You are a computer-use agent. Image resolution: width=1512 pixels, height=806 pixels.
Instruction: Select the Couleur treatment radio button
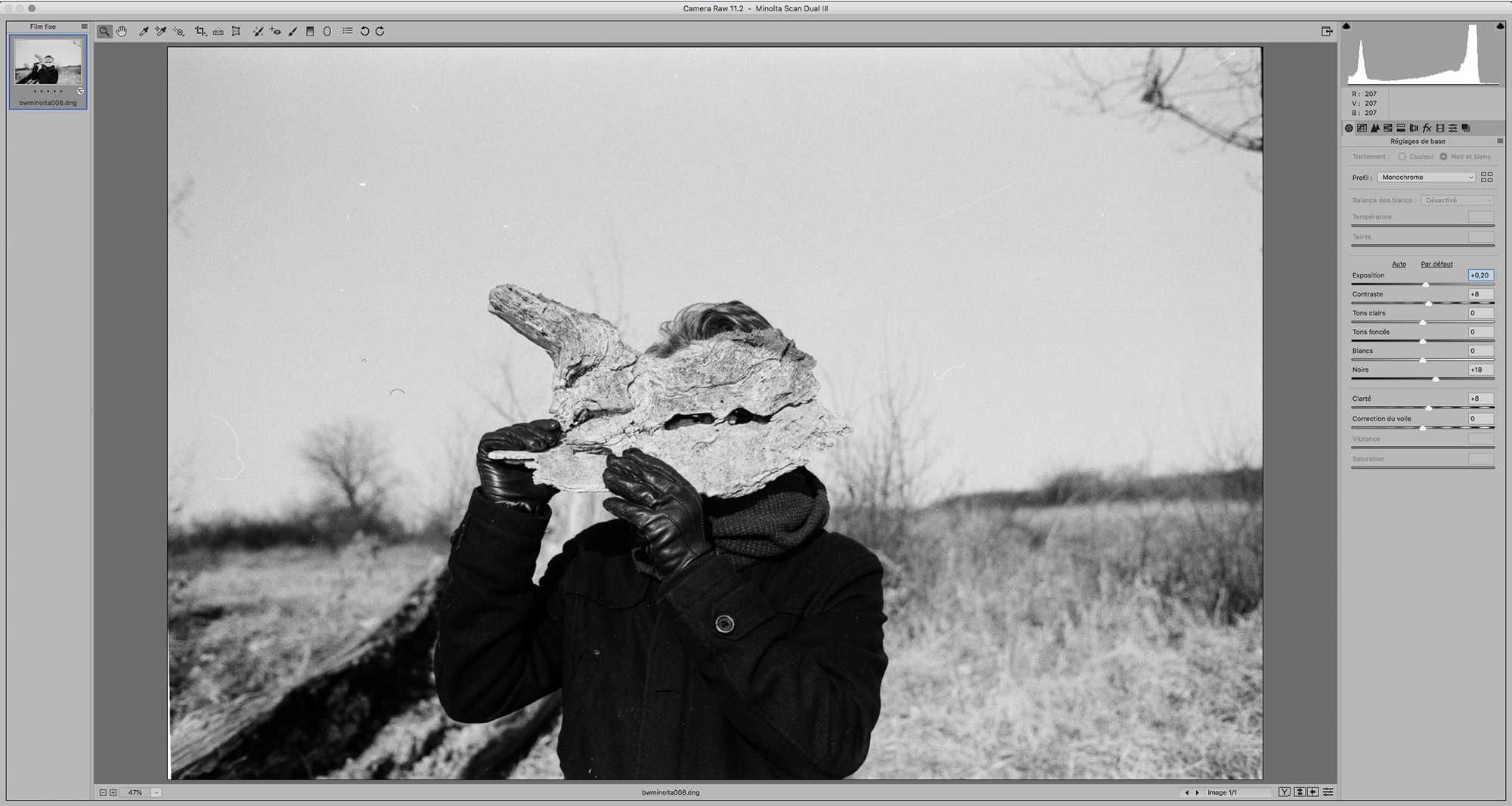click(1402, 157)
